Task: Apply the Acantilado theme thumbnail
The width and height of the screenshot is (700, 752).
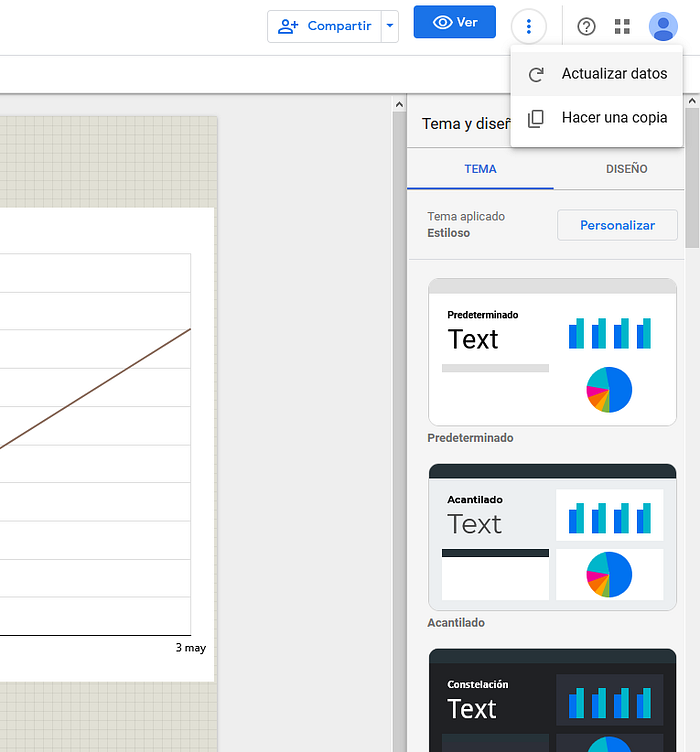Action: (x=552, y=537)
